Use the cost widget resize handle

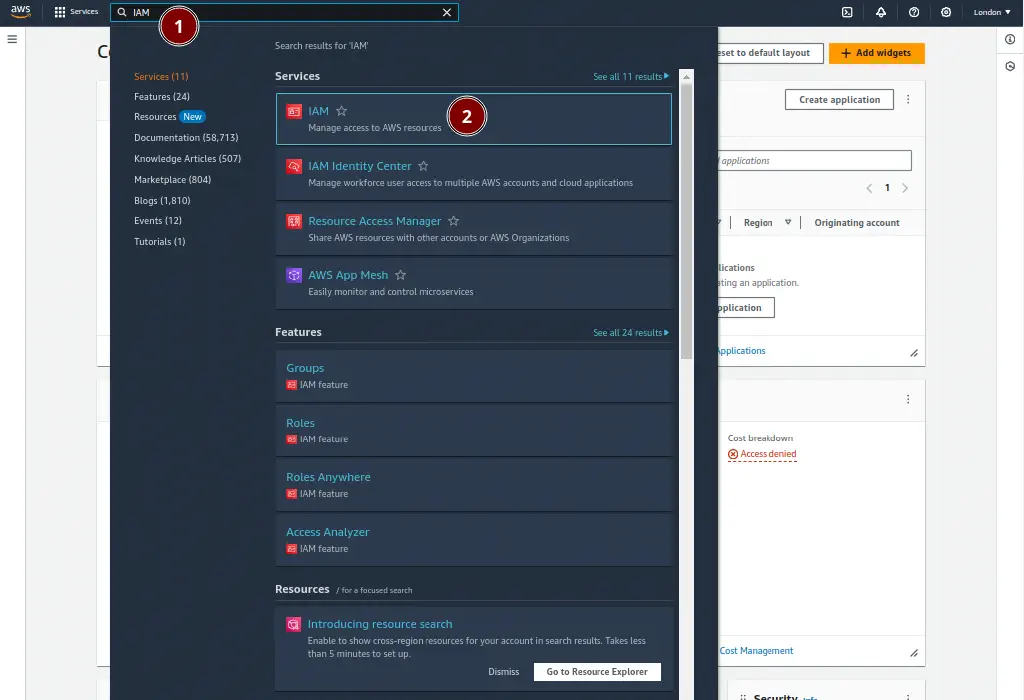(914, 653)
